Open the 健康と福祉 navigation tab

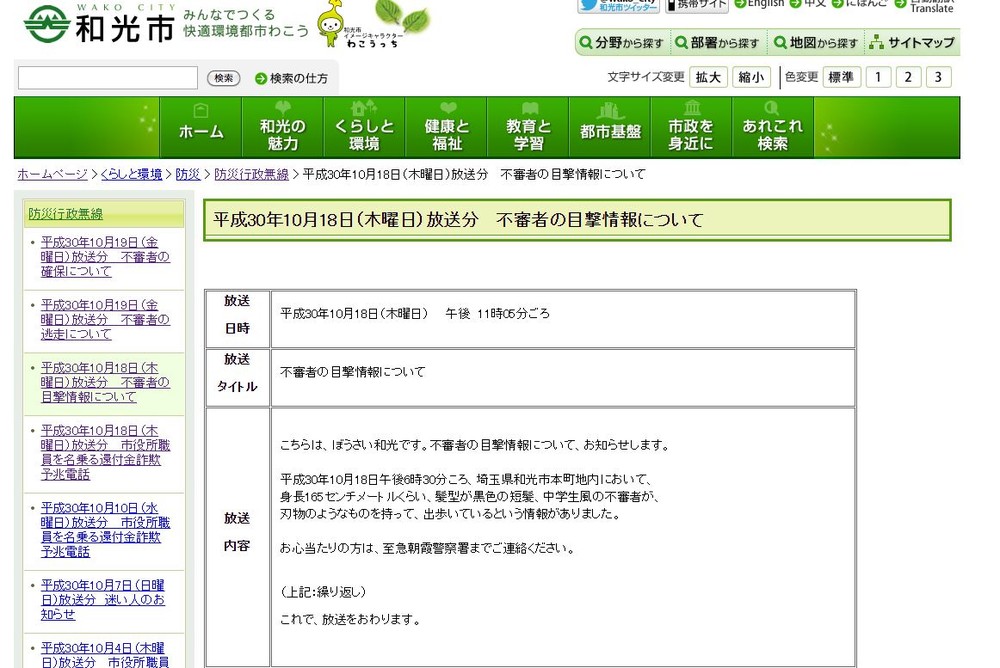446,127
